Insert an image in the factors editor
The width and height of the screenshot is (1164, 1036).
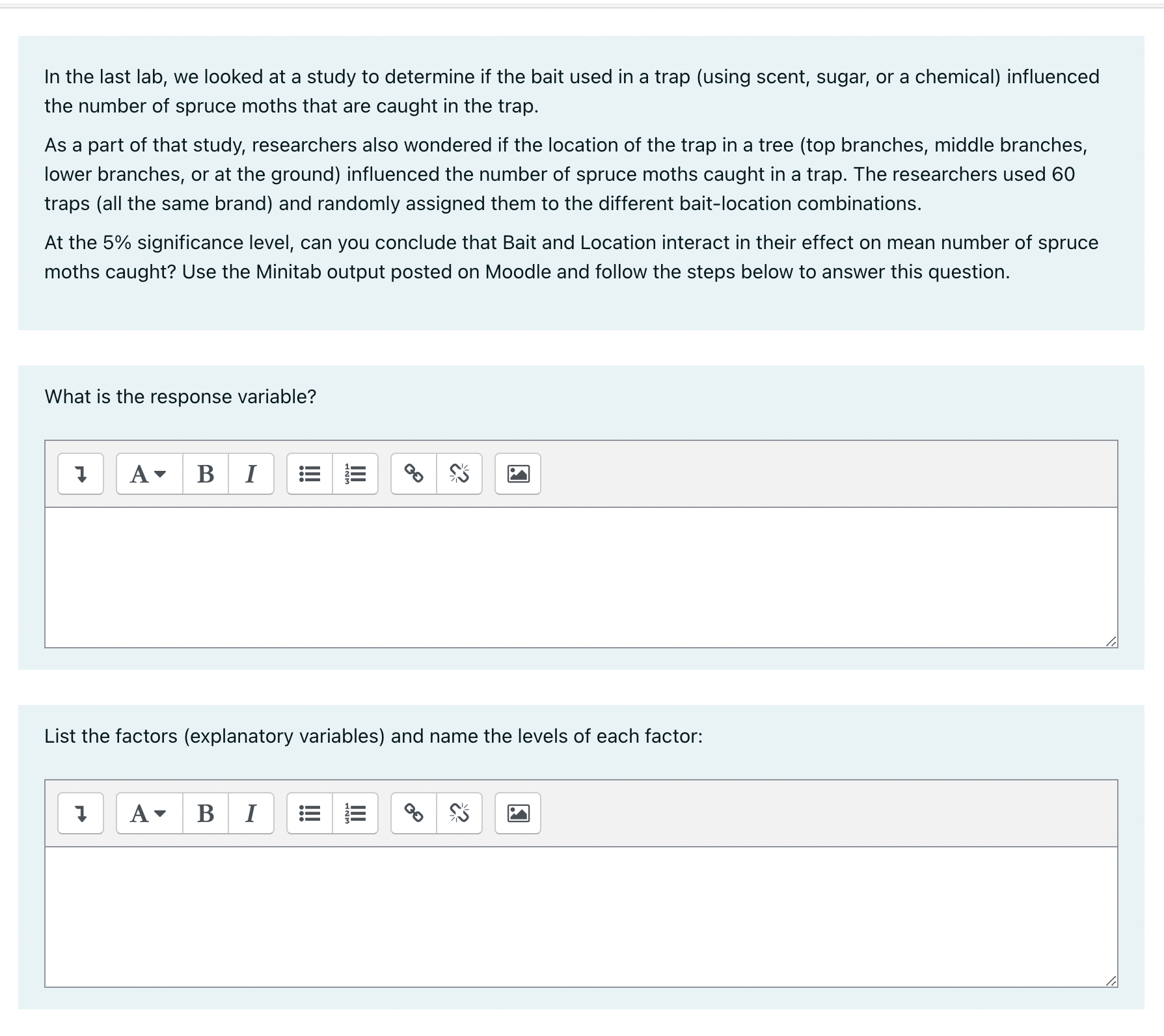tap(517, 812)
